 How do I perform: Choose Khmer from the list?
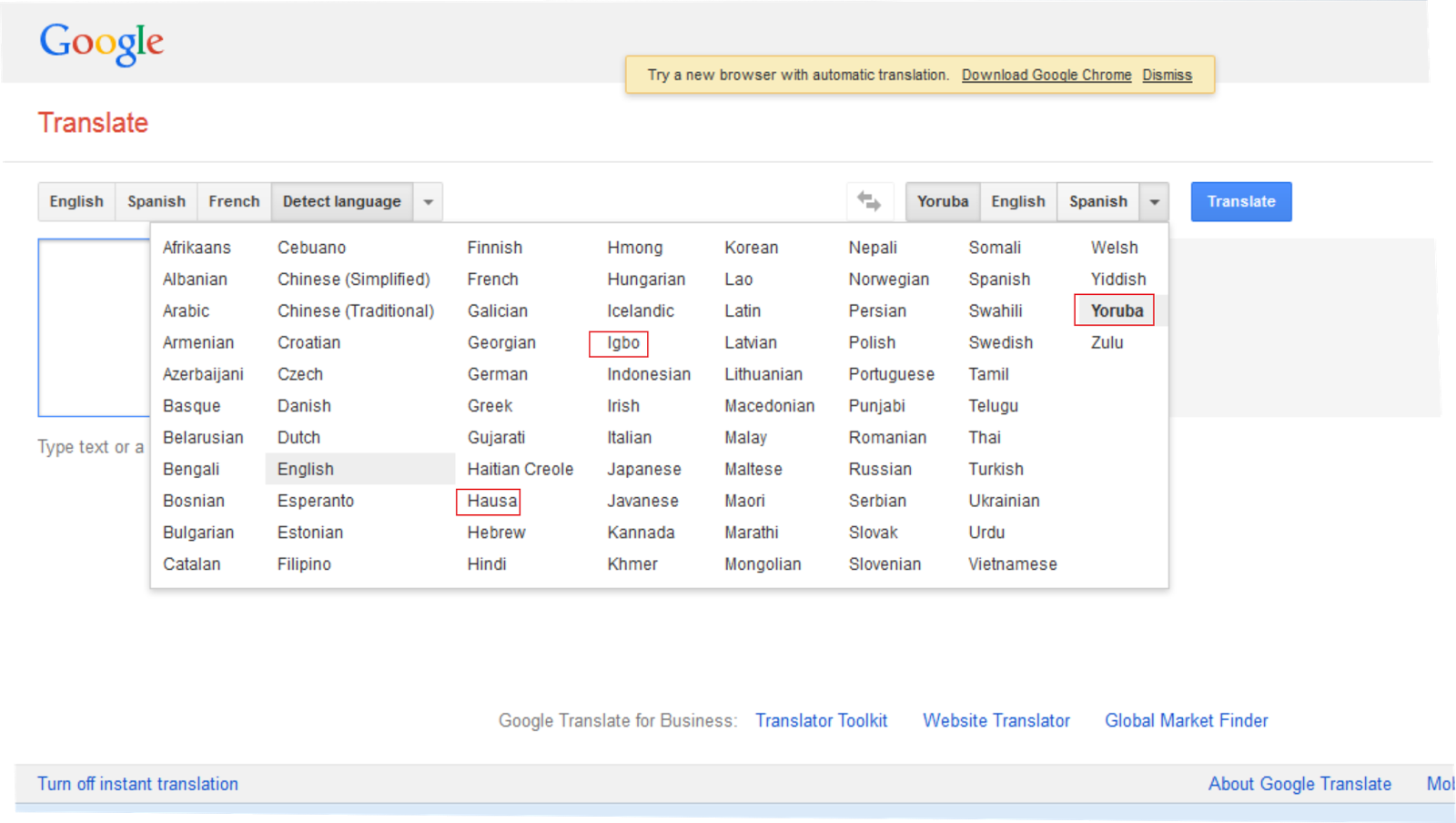point(632,564)
